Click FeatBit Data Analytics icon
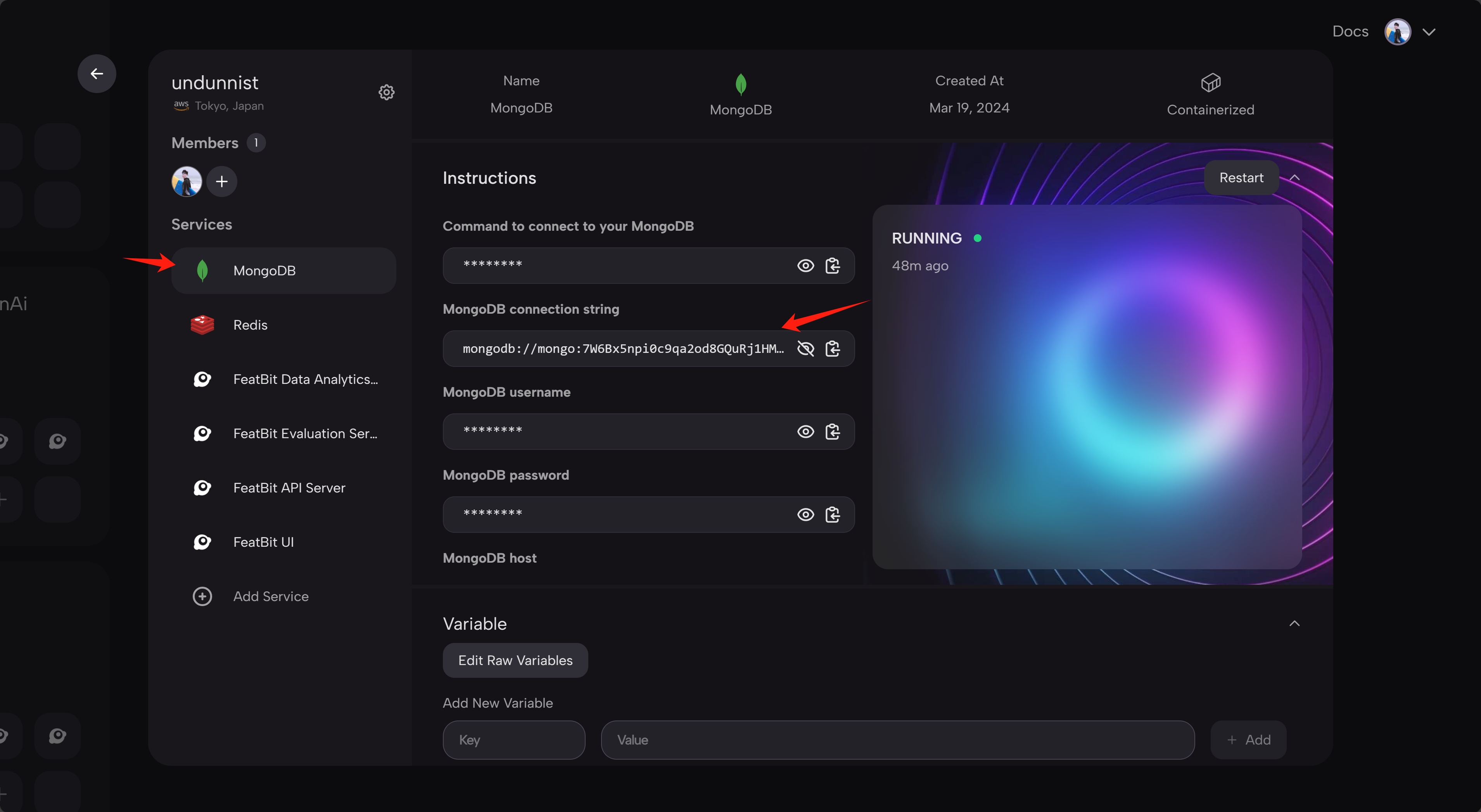Image resolution: width=1481 pixels, height=812 pixels. point(202,379)
